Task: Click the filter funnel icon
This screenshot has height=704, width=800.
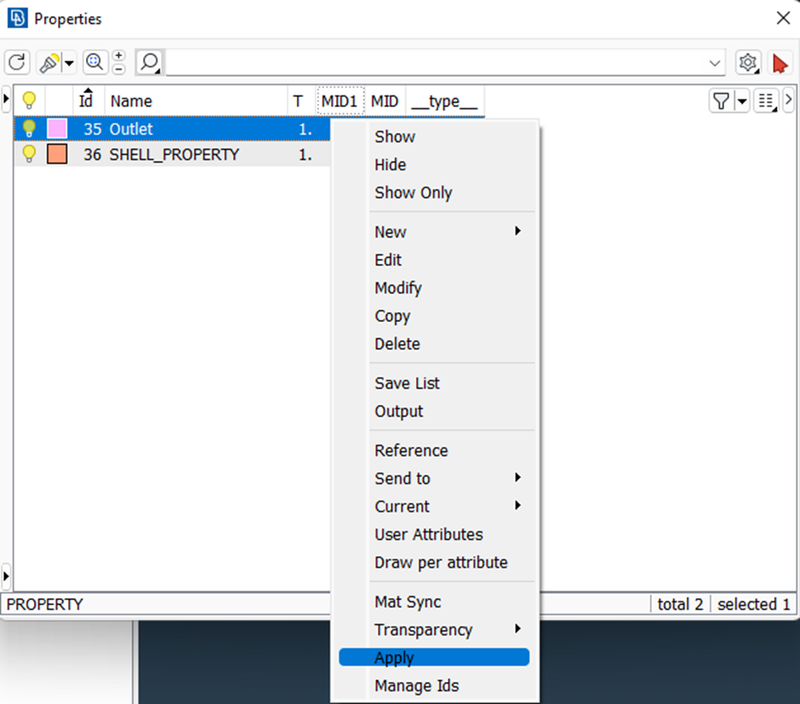Action: click(721, 101)
